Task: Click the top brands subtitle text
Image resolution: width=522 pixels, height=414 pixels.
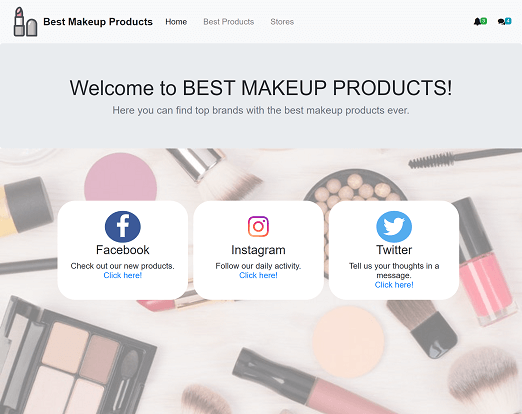Action: pos(261,110)
